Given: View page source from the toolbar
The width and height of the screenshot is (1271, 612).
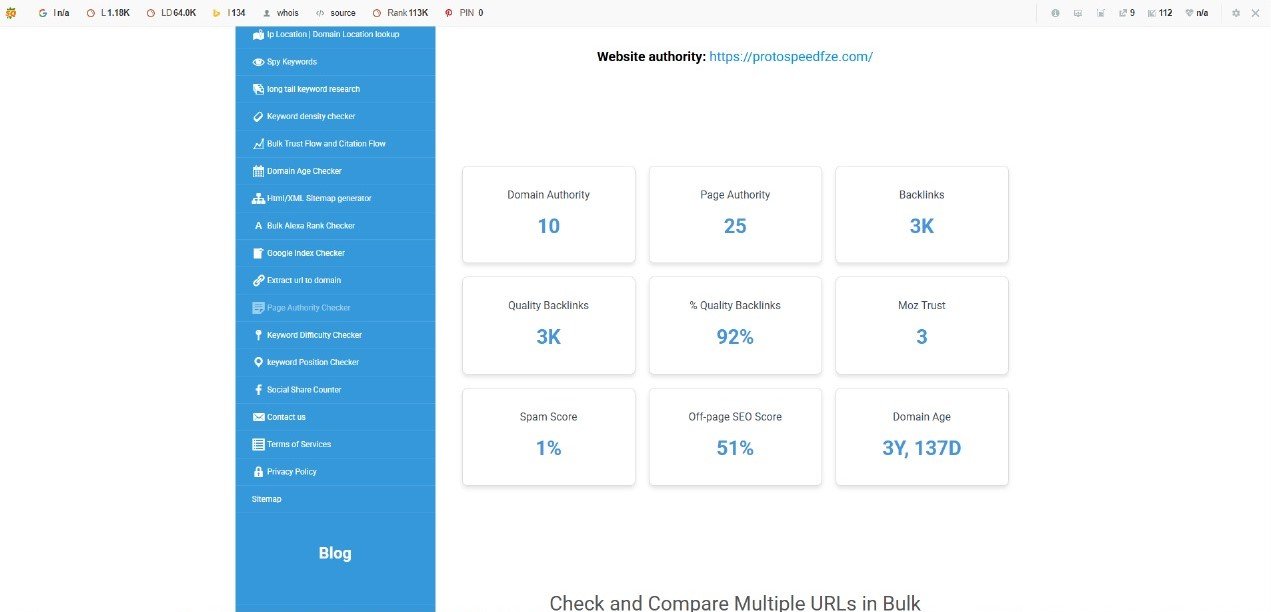Looking at the screenshot, I should 335,13.
